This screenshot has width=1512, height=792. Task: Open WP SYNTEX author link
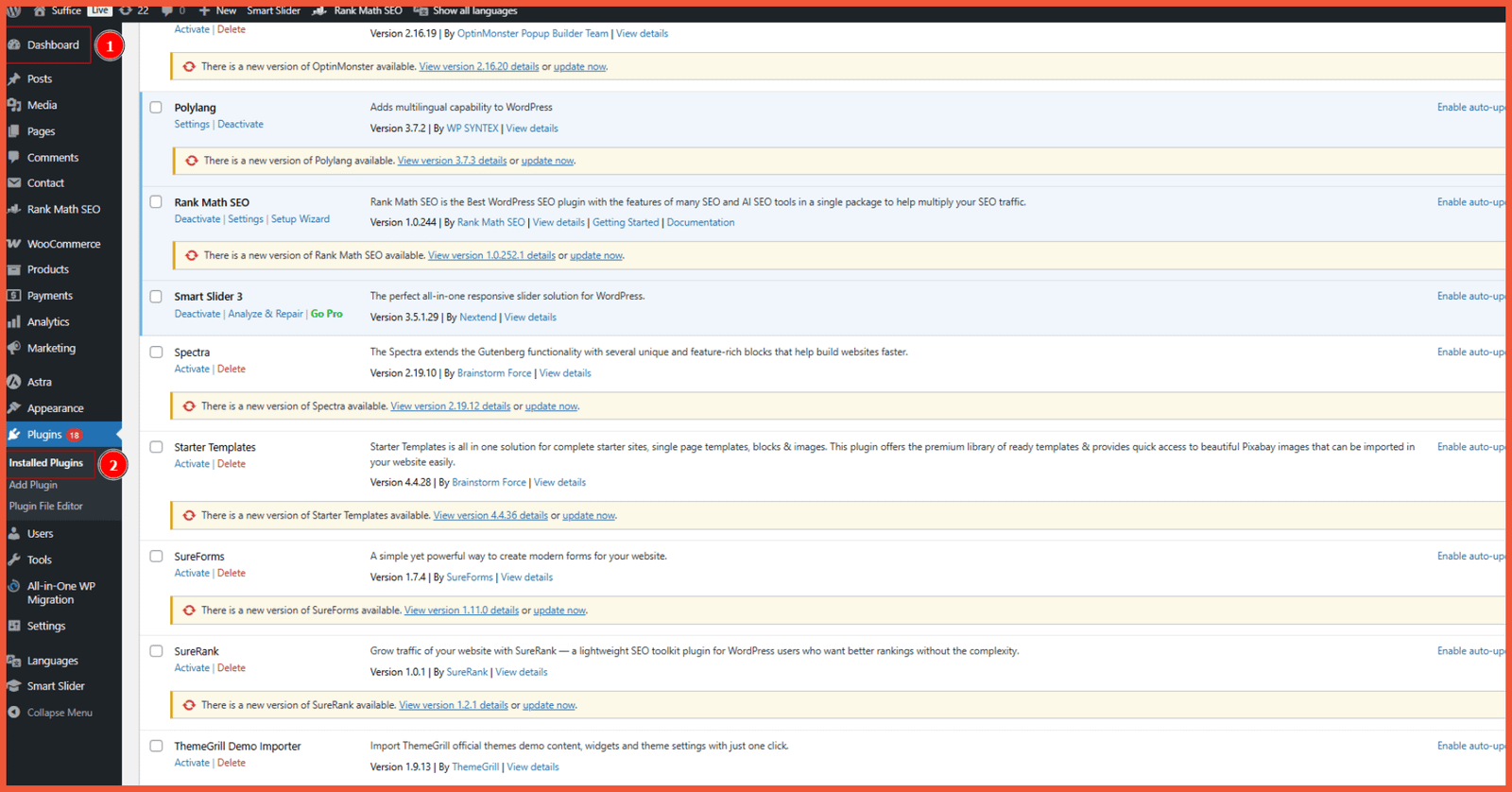472,129
